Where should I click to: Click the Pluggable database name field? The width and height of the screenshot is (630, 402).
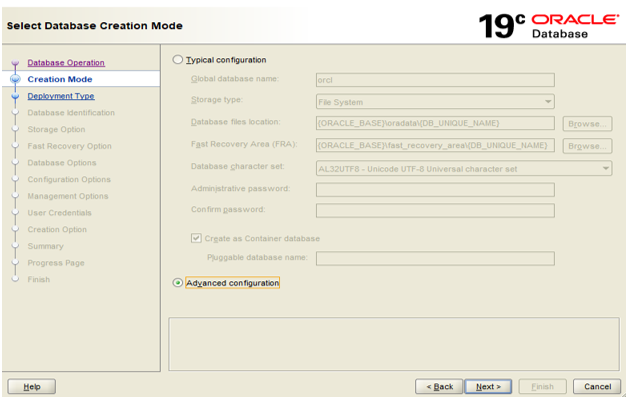[x=435, y=258]
